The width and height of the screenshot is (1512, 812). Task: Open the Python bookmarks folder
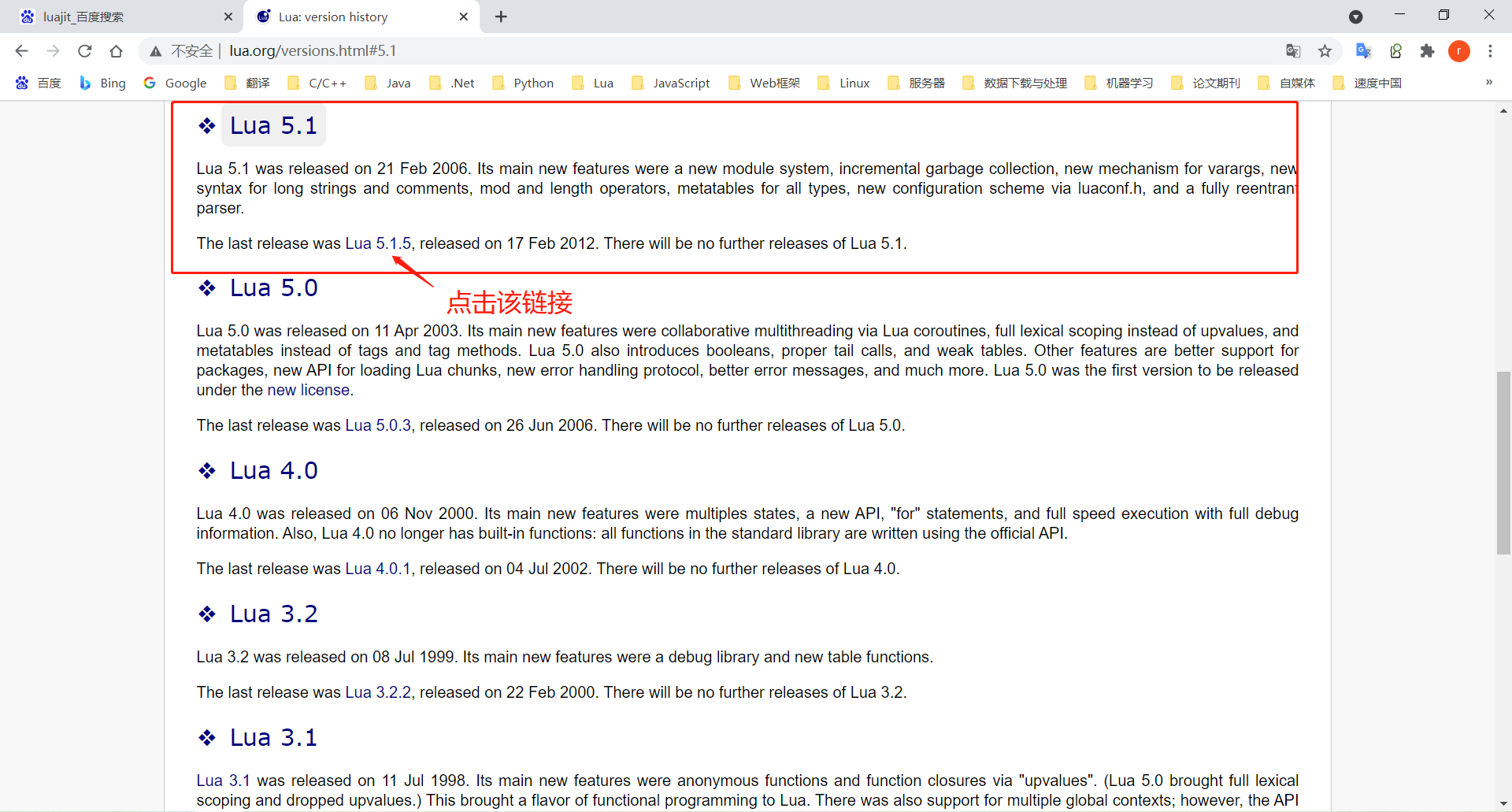pos(522,83)
